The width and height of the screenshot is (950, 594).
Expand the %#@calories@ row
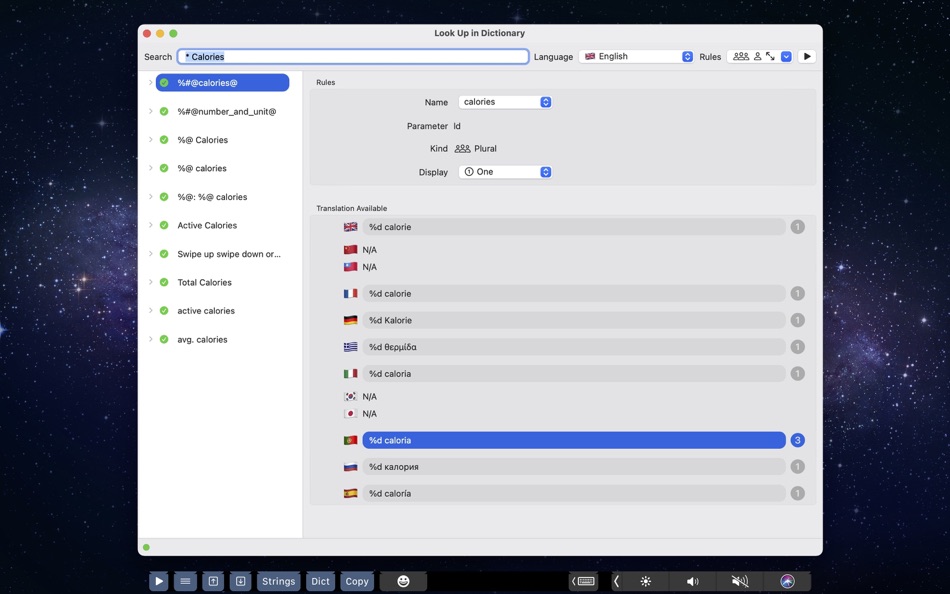click(150, 82)
